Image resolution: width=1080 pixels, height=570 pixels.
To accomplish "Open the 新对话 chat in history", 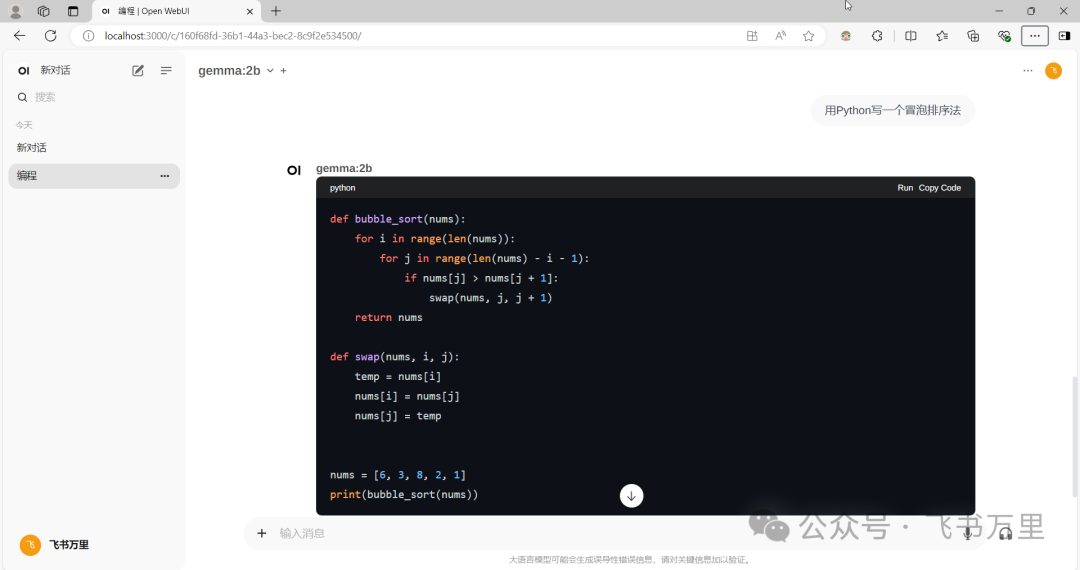I will pyautogui.click(x=94, y=147).
